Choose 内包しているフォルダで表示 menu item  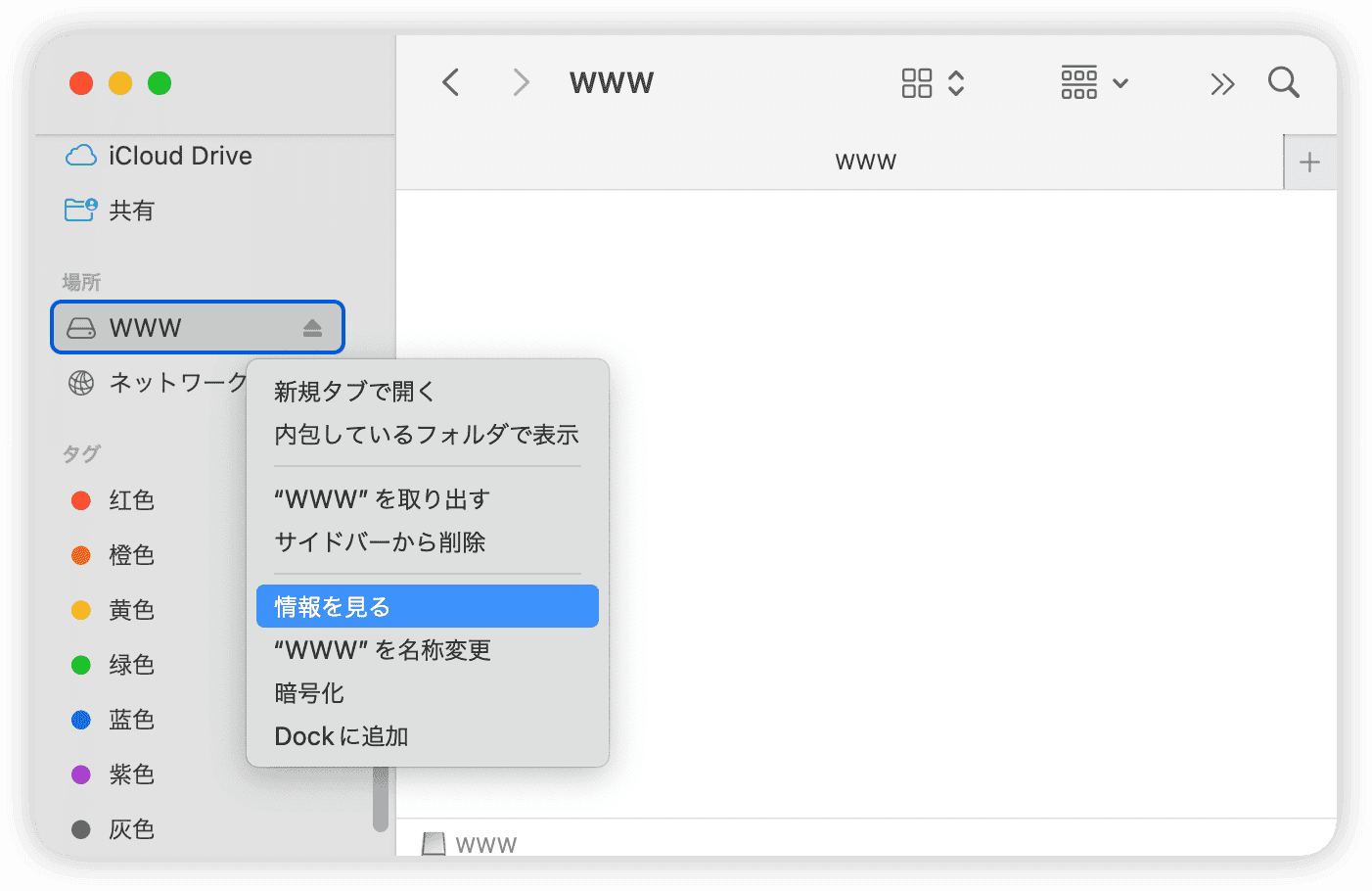(x=428, y=435)
